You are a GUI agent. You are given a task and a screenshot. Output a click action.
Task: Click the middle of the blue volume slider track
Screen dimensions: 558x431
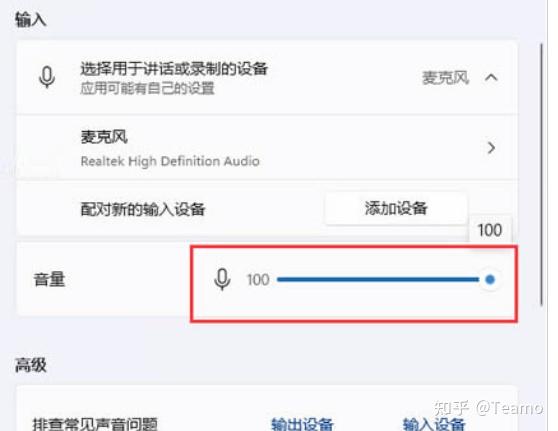[378, 279]
